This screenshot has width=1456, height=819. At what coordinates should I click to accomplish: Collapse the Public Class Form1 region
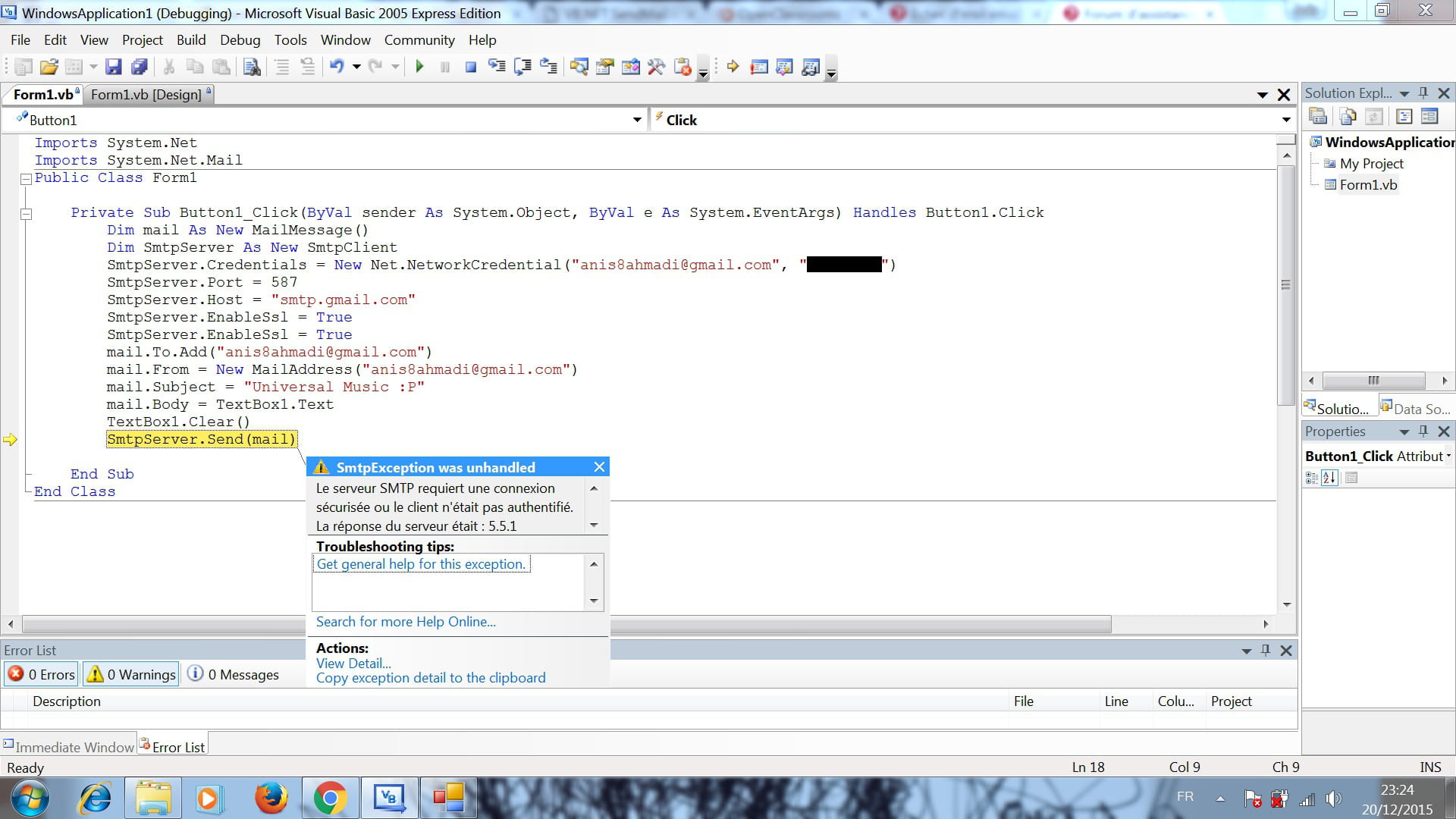pos(26,179)
